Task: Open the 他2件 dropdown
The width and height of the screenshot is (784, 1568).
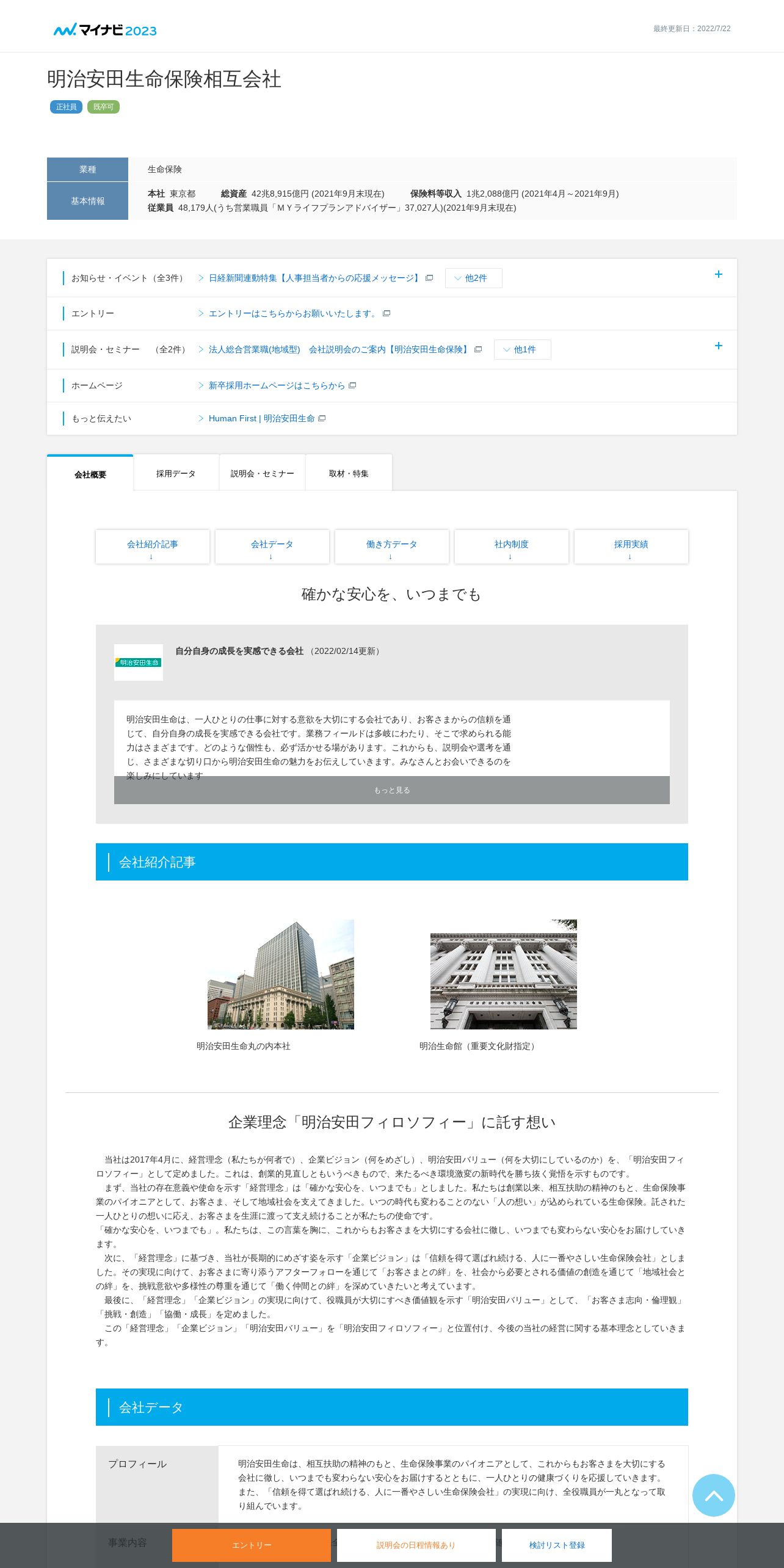Action: pos(473,278)
